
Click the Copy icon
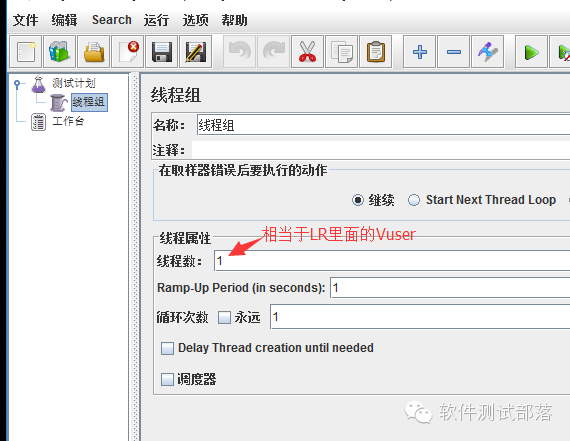[x=341, y=52]
